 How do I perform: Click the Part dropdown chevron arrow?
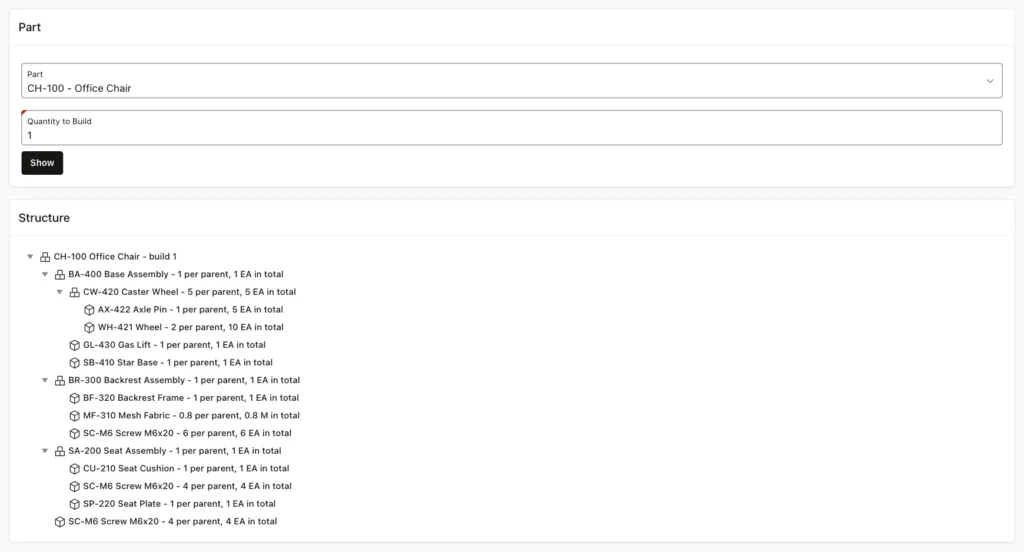989,81
